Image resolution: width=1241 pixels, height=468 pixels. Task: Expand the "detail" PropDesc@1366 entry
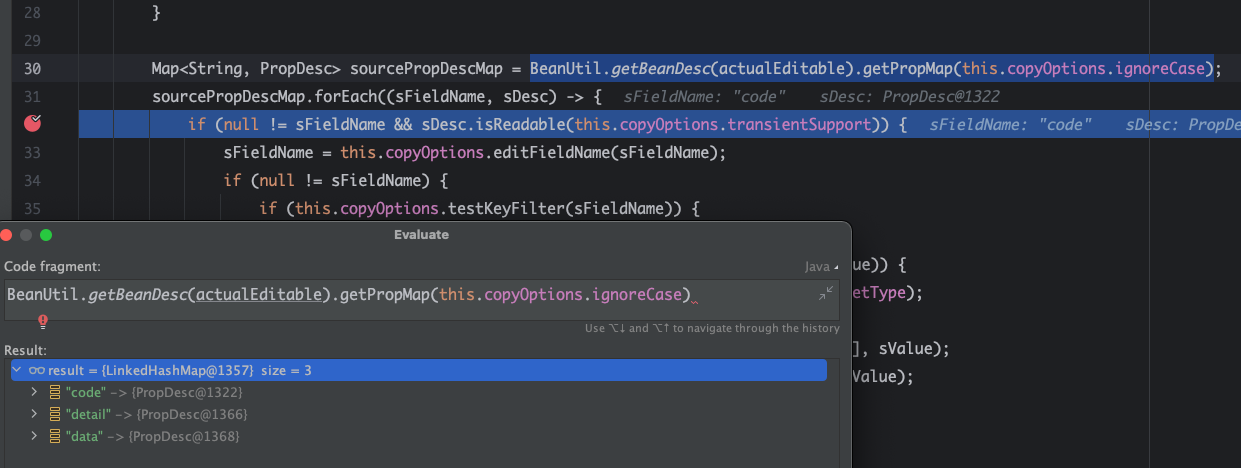pos(33,414)
